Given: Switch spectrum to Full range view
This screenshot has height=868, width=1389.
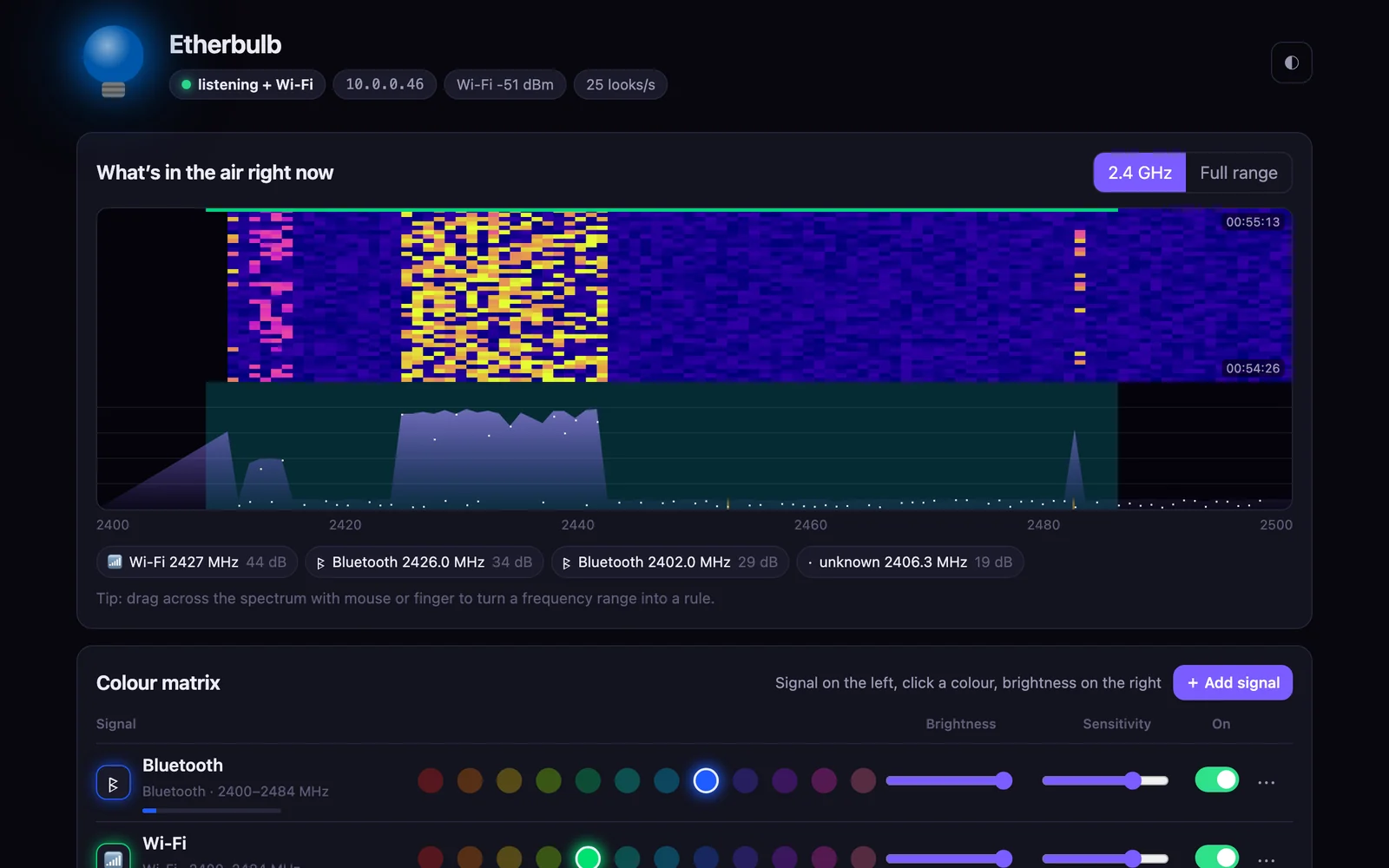Looking at the screenshot, I should [1239, 173].
